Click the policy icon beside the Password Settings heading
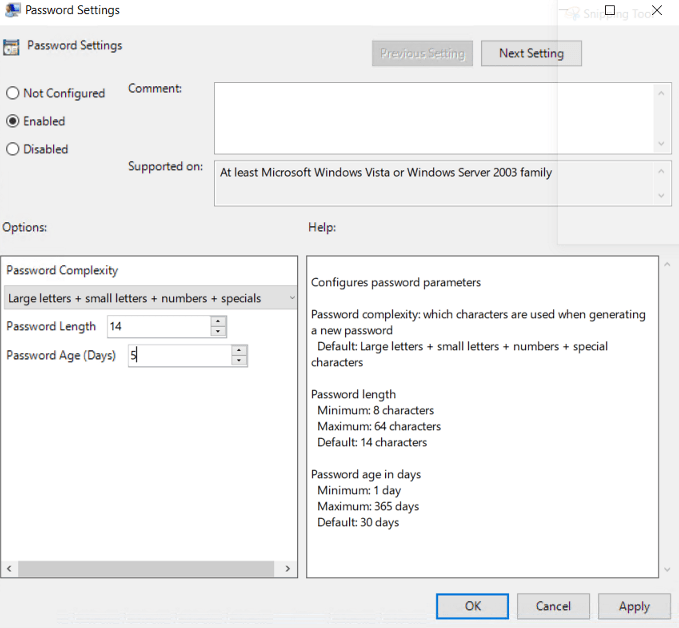This screenshot has width=679, height=628. pyautogui.click(x=11, y=46)
